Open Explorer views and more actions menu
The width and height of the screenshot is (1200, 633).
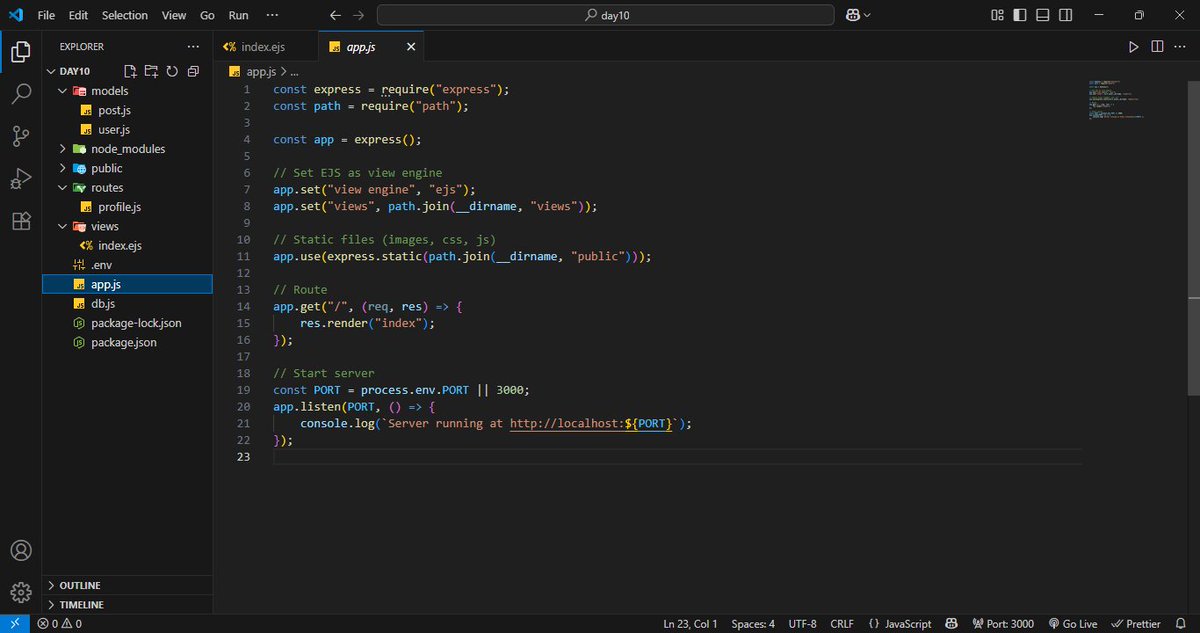(192, 46)
